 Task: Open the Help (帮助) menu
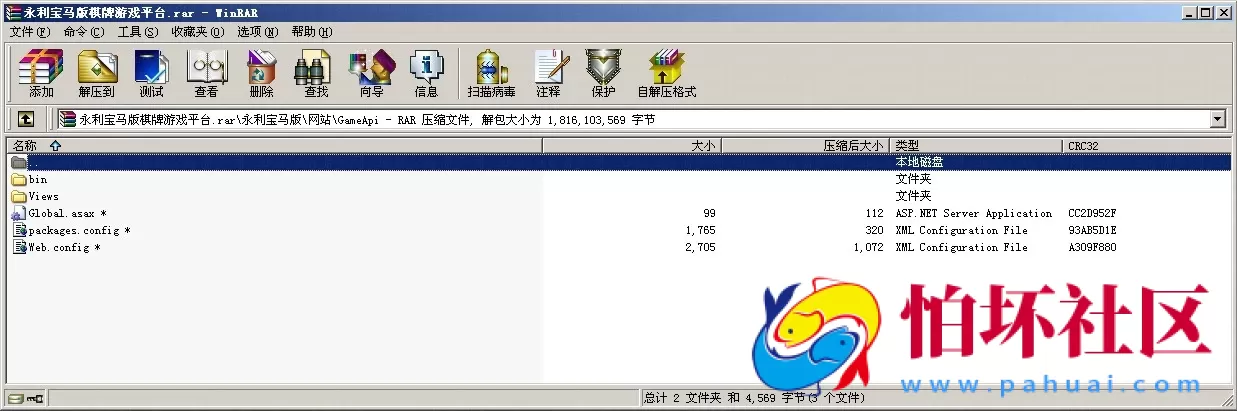point(312,32)
